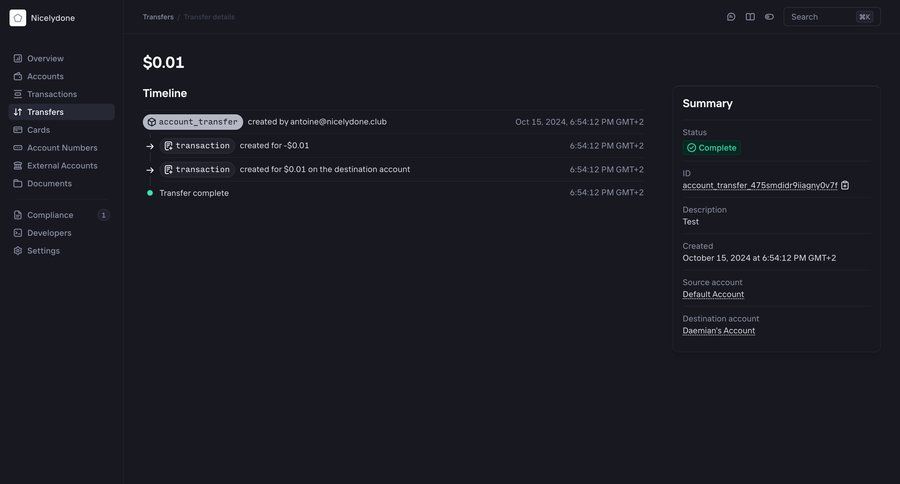This screenshot has width=900, height=484.
Task: Click the Account Numbers icon
Action: [18, 148]
